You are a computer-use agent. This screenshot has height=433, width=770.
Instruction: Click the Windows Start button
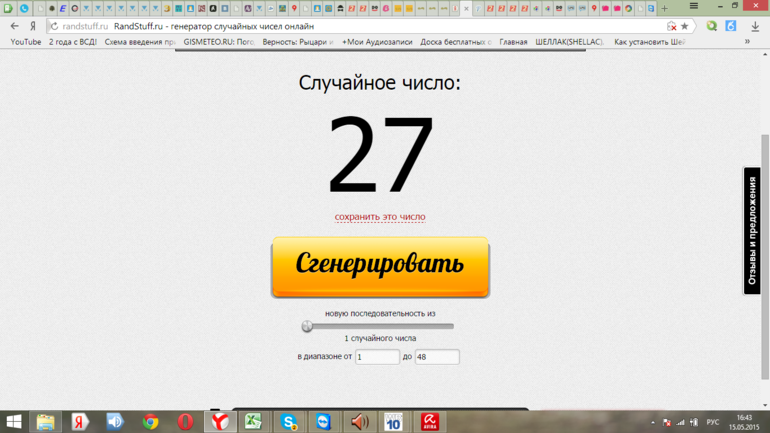coord(14,422)
